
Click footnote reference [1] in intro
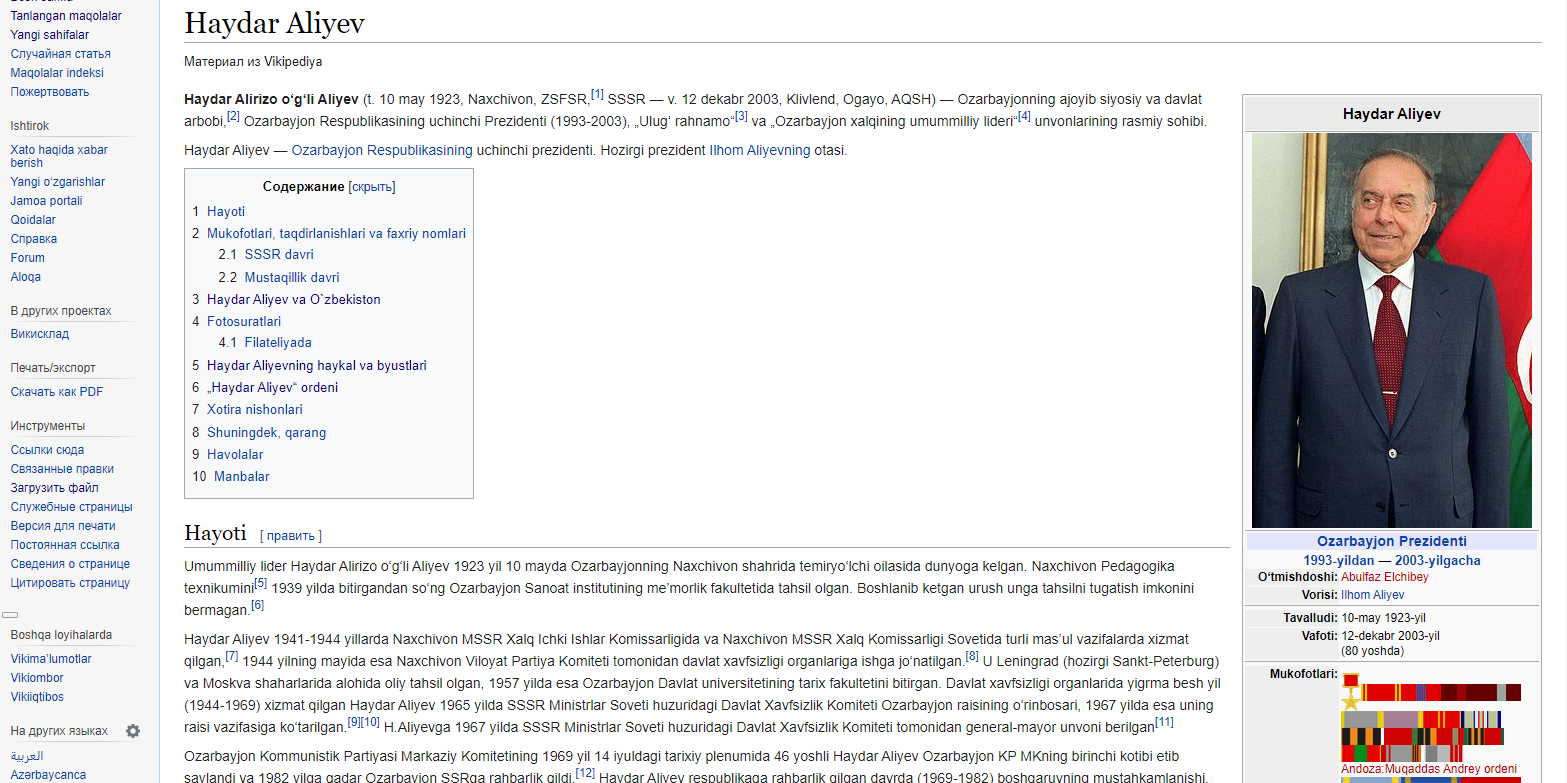pyautogui.click(x=597, y=95)
